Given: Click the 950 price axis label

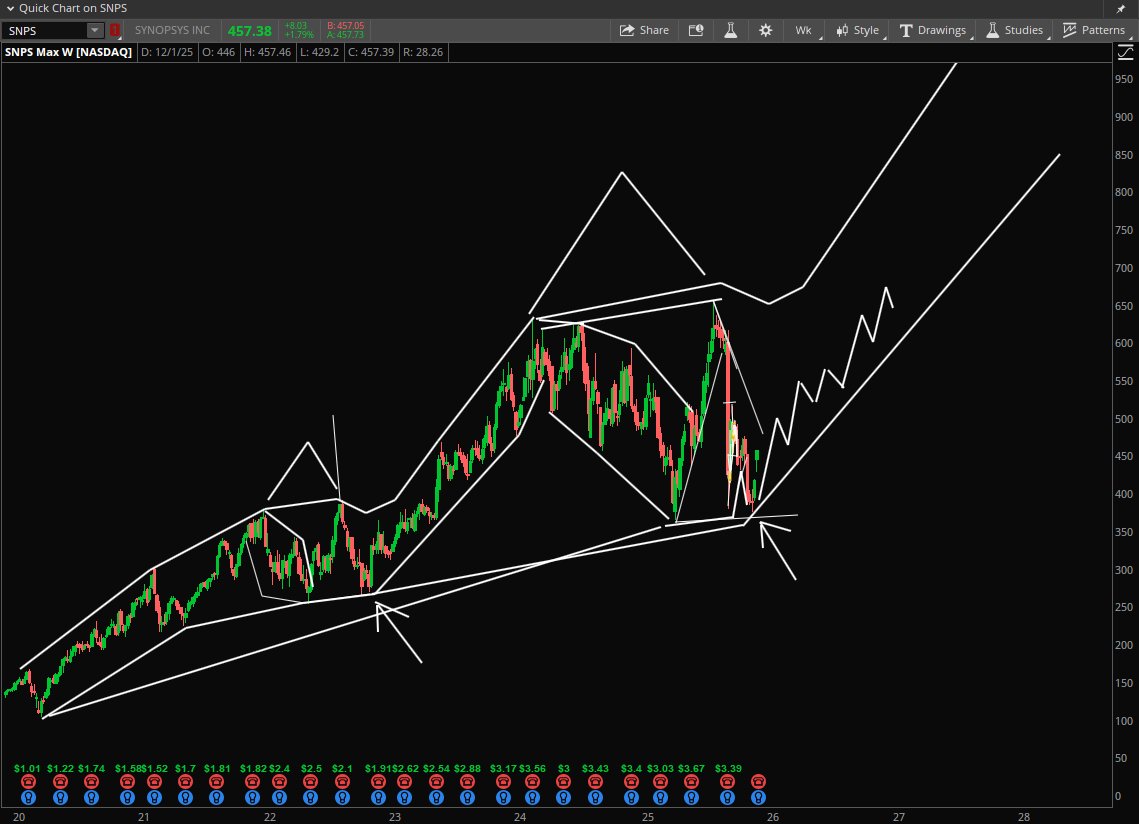Looking at the screenshot, I should (x=1124, y=79).
